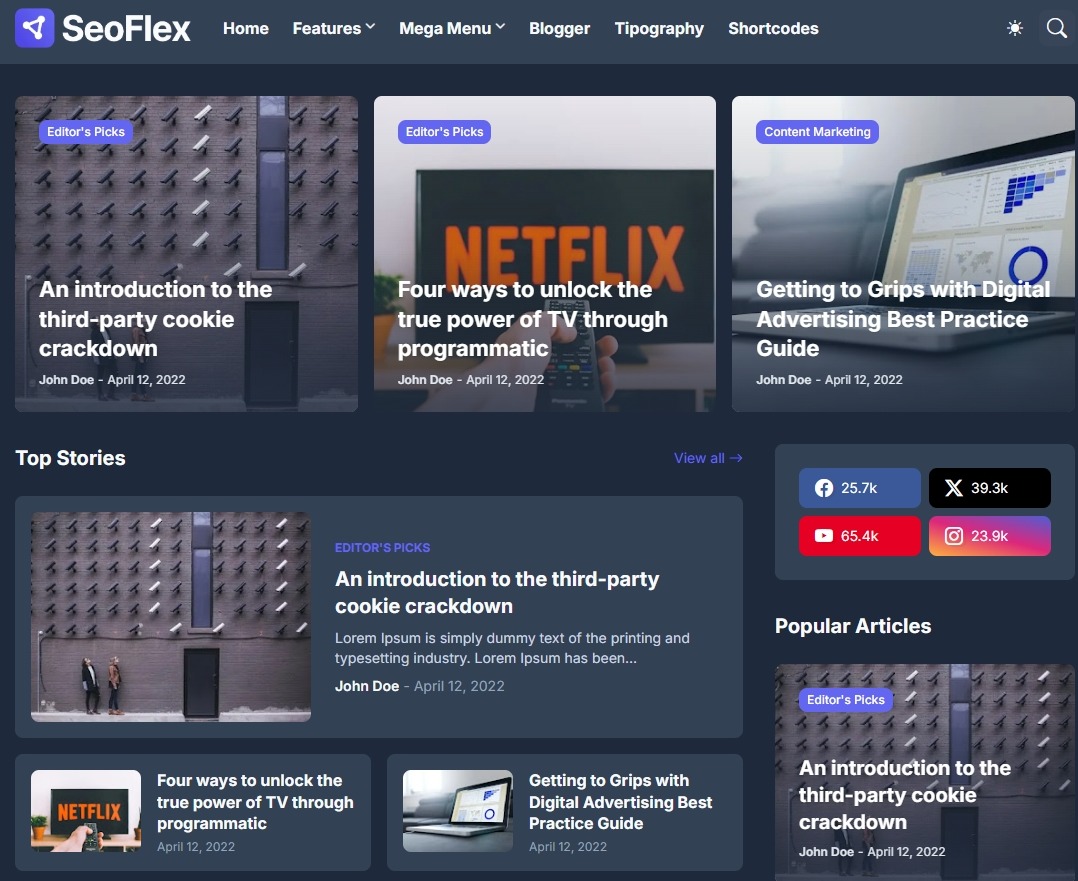Open Top Stories title on third-party cookie crackdown
The height and width of the screenshot is (881, 1078).
[496, 592]
